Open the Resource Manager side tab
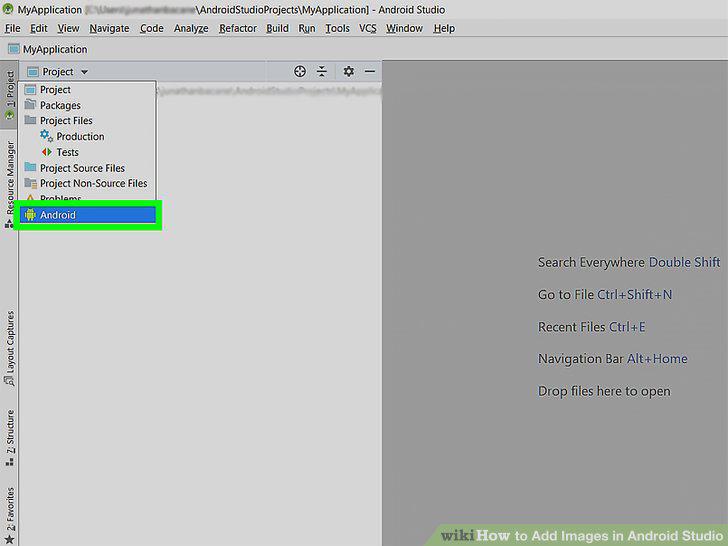728x546 pixels. (9, 185)
